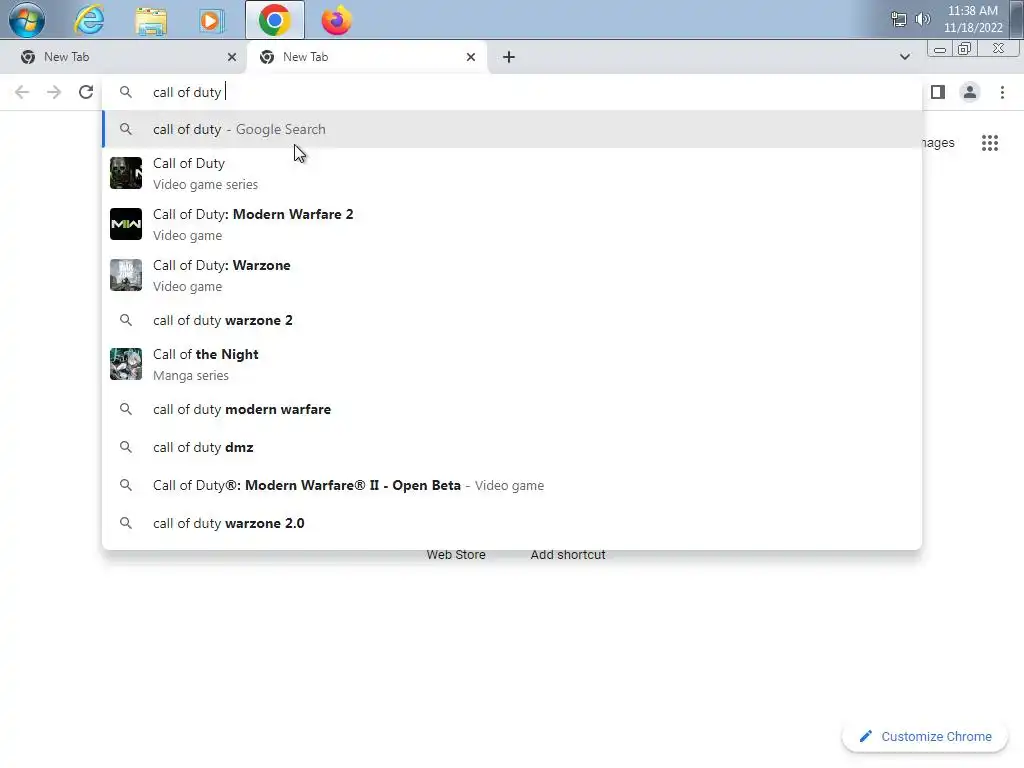This screenshot has height=768, width=1024.
Task: Open the Chrome profile avatar
Action: click(970, 92)
